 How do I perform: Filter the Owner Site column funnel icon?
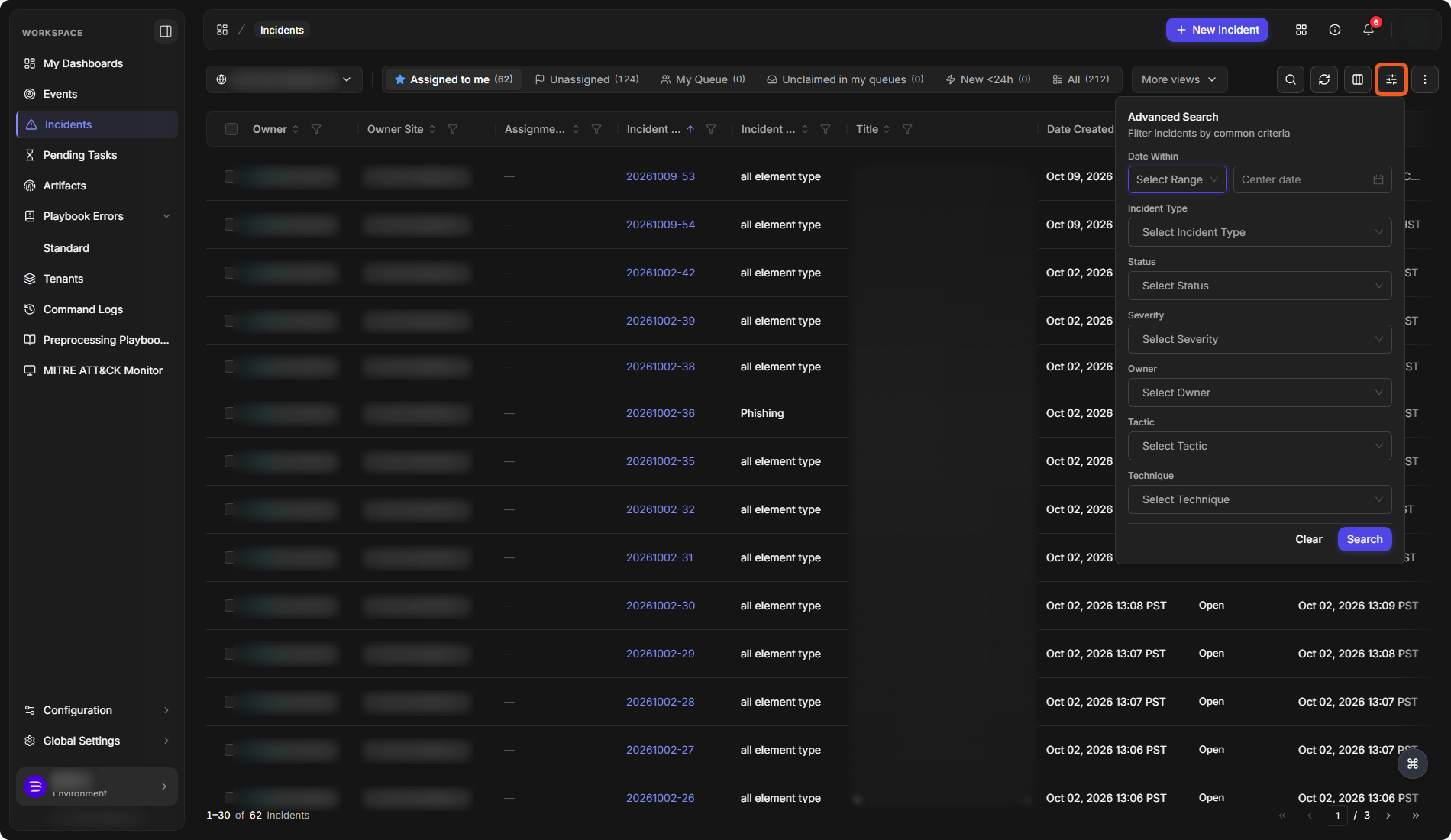coord(453,129)
